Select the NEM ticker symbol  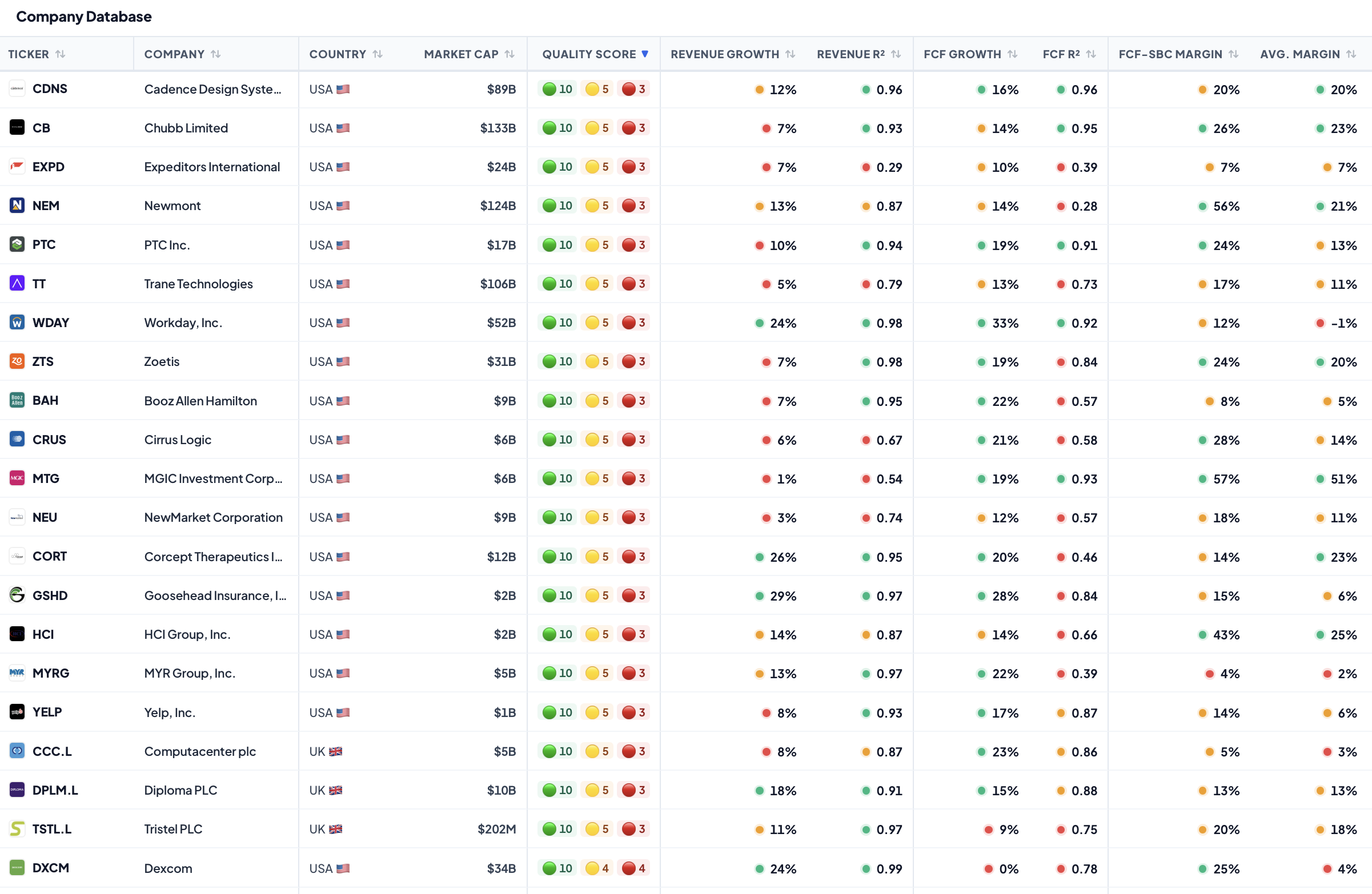click(46, 206)
